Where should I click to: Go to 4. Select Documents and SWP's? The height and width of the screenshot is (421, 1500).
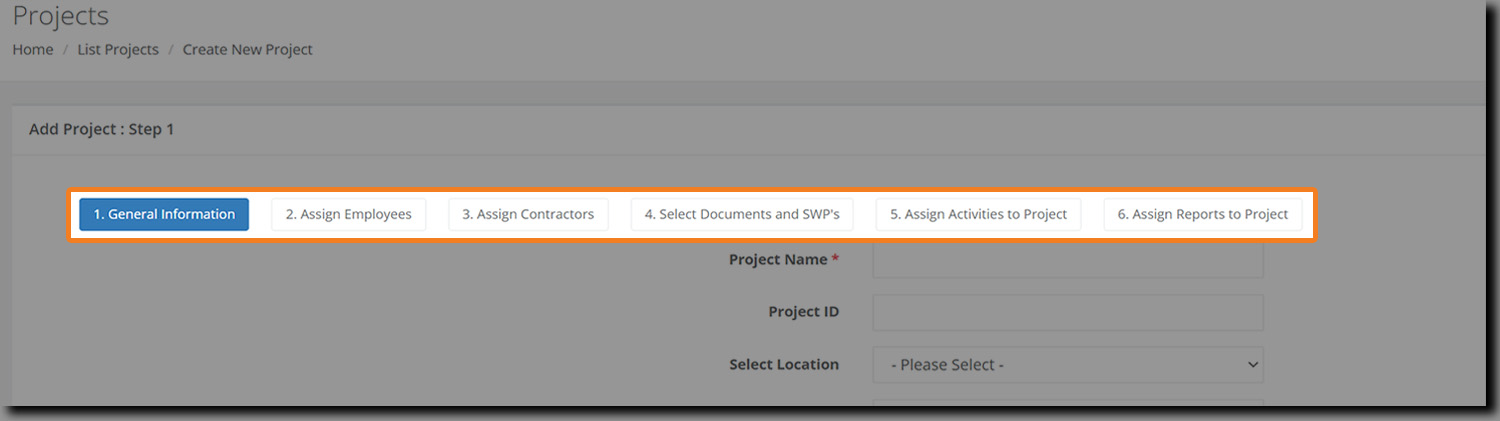pos(741,214)
